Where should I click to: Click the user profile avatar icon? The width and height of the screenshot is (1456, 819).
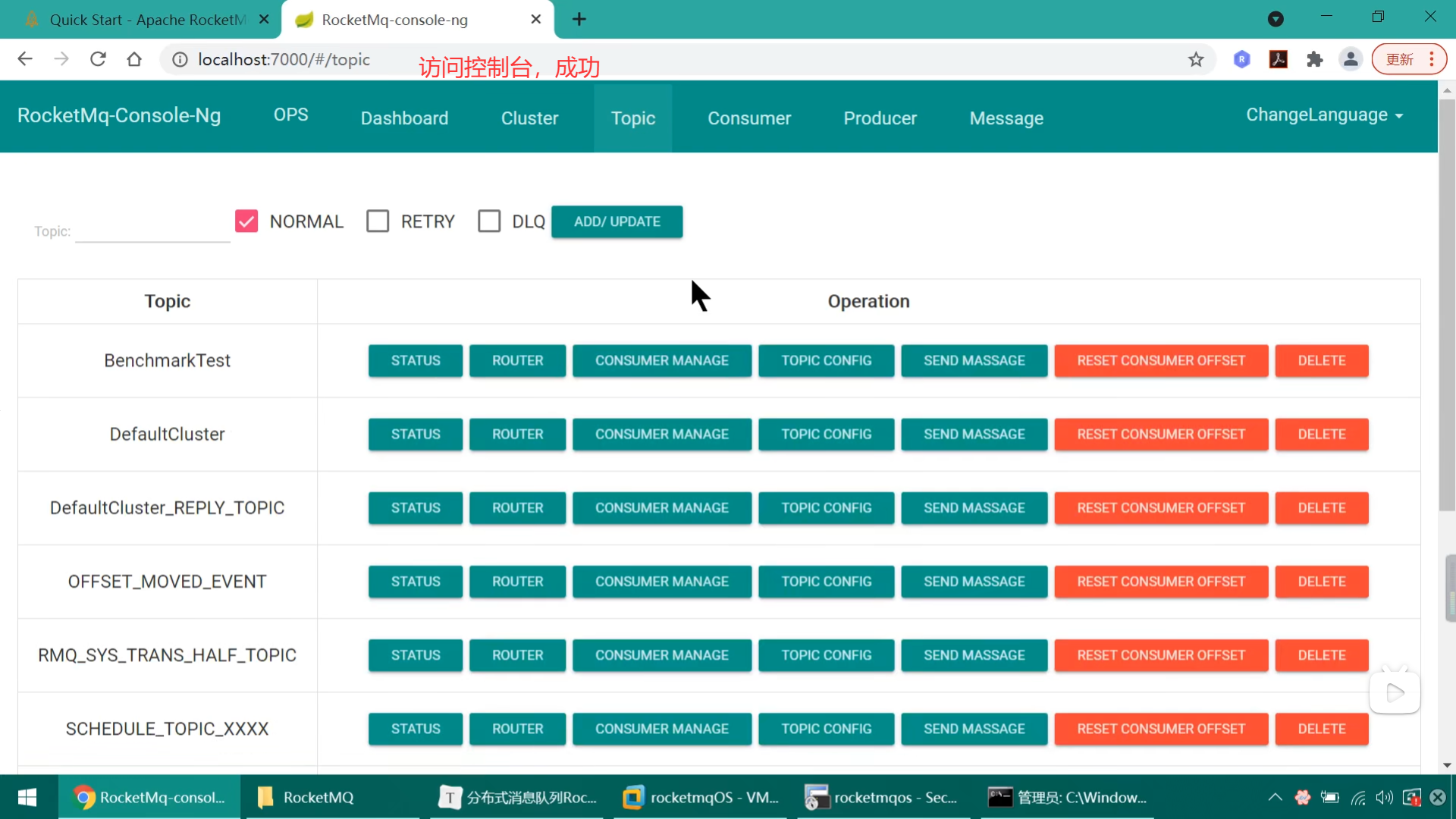[x=1351, y=59]
